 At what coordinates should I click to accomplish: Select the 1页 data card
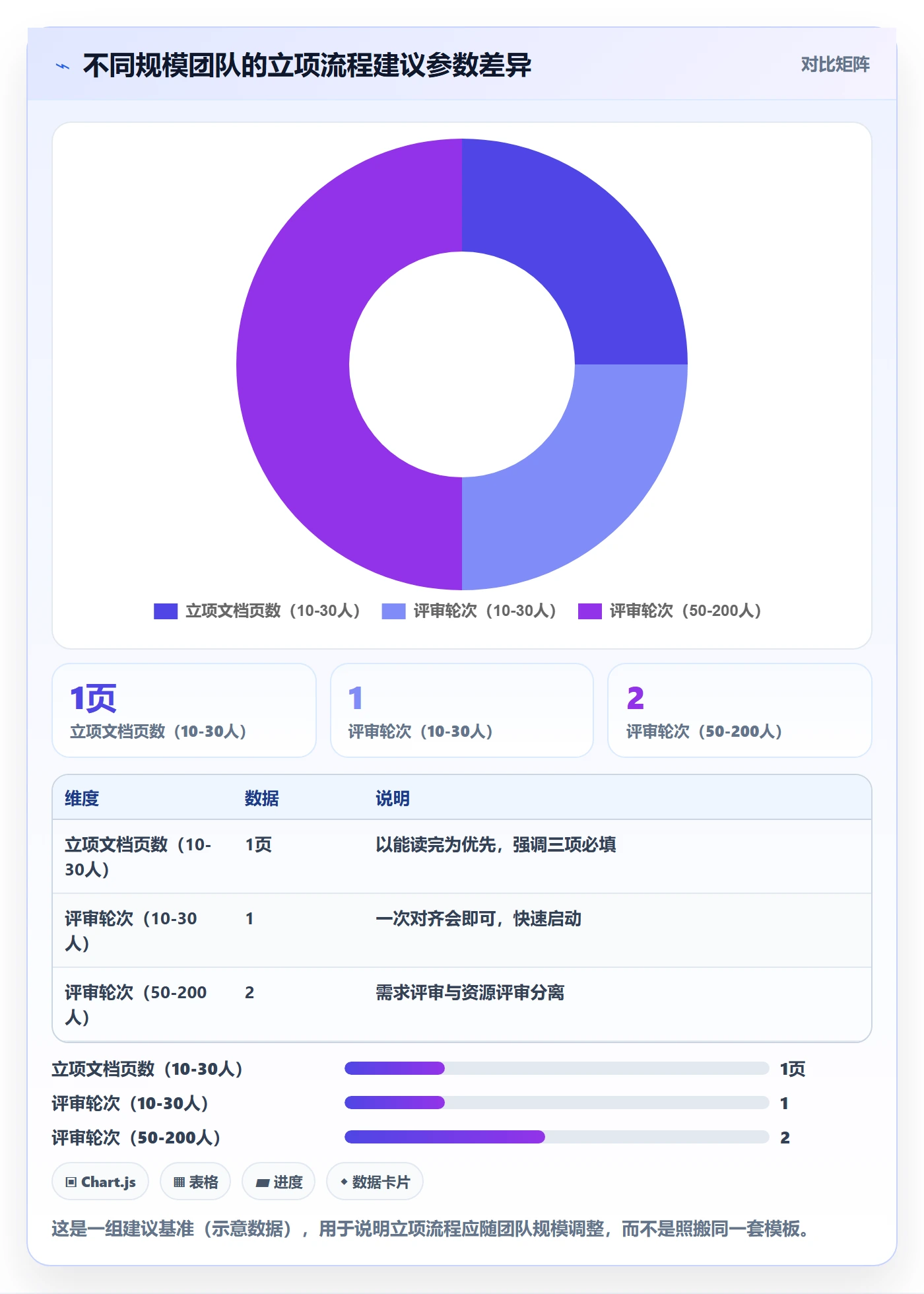coord(184,710)
